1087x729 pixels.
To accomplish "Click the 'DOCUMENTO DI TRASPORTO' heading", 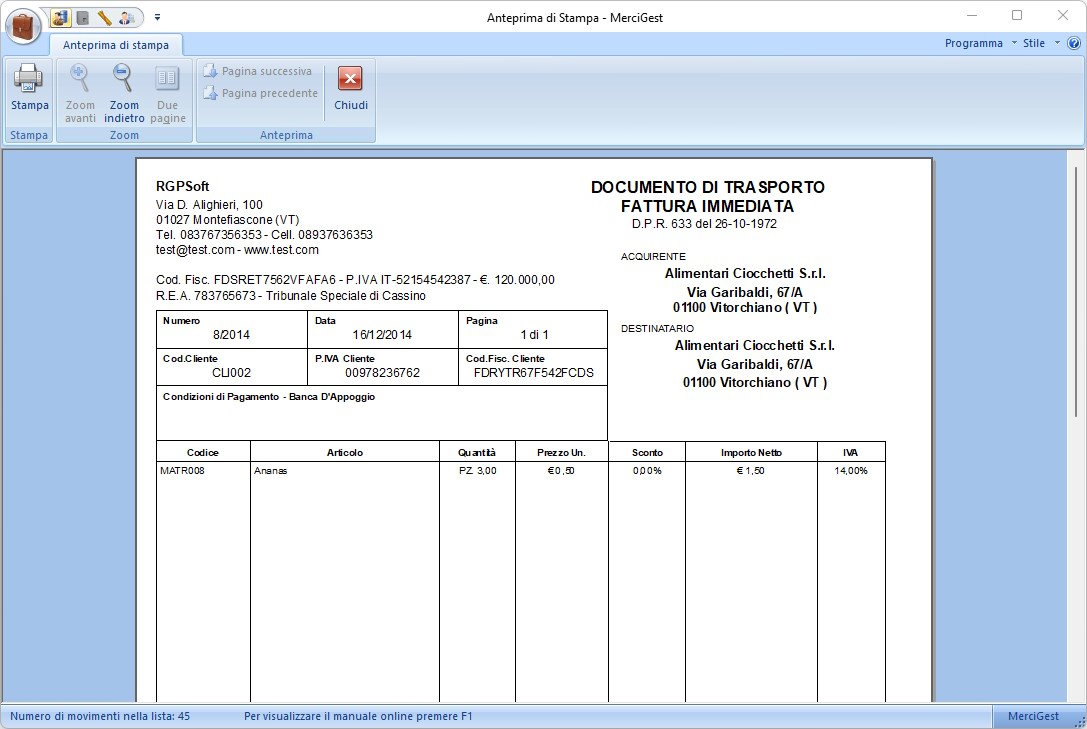I will point(707,187).
